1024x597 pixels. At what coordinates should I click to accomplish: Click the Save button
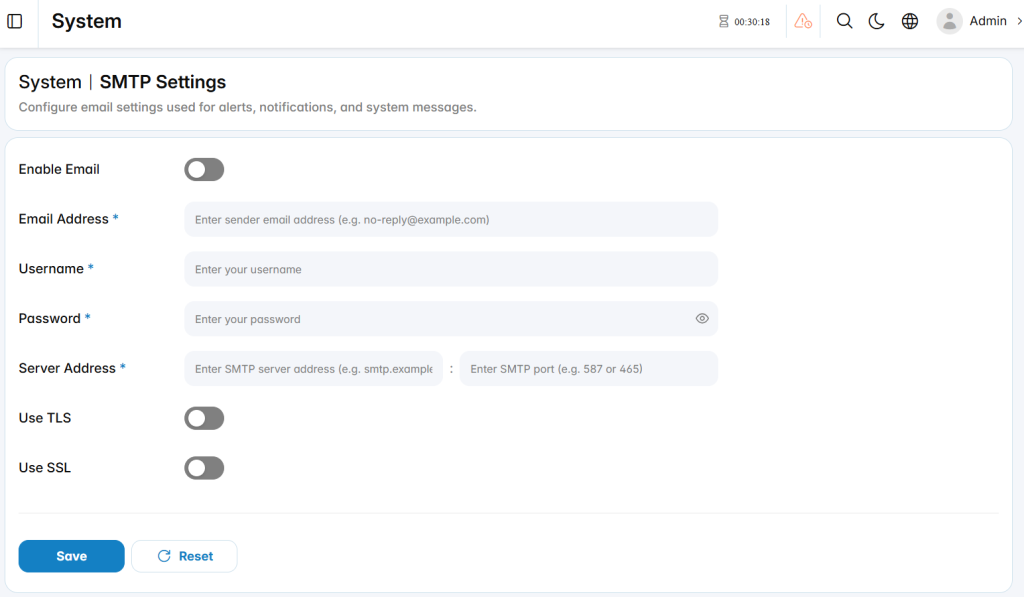pos(71,556)
